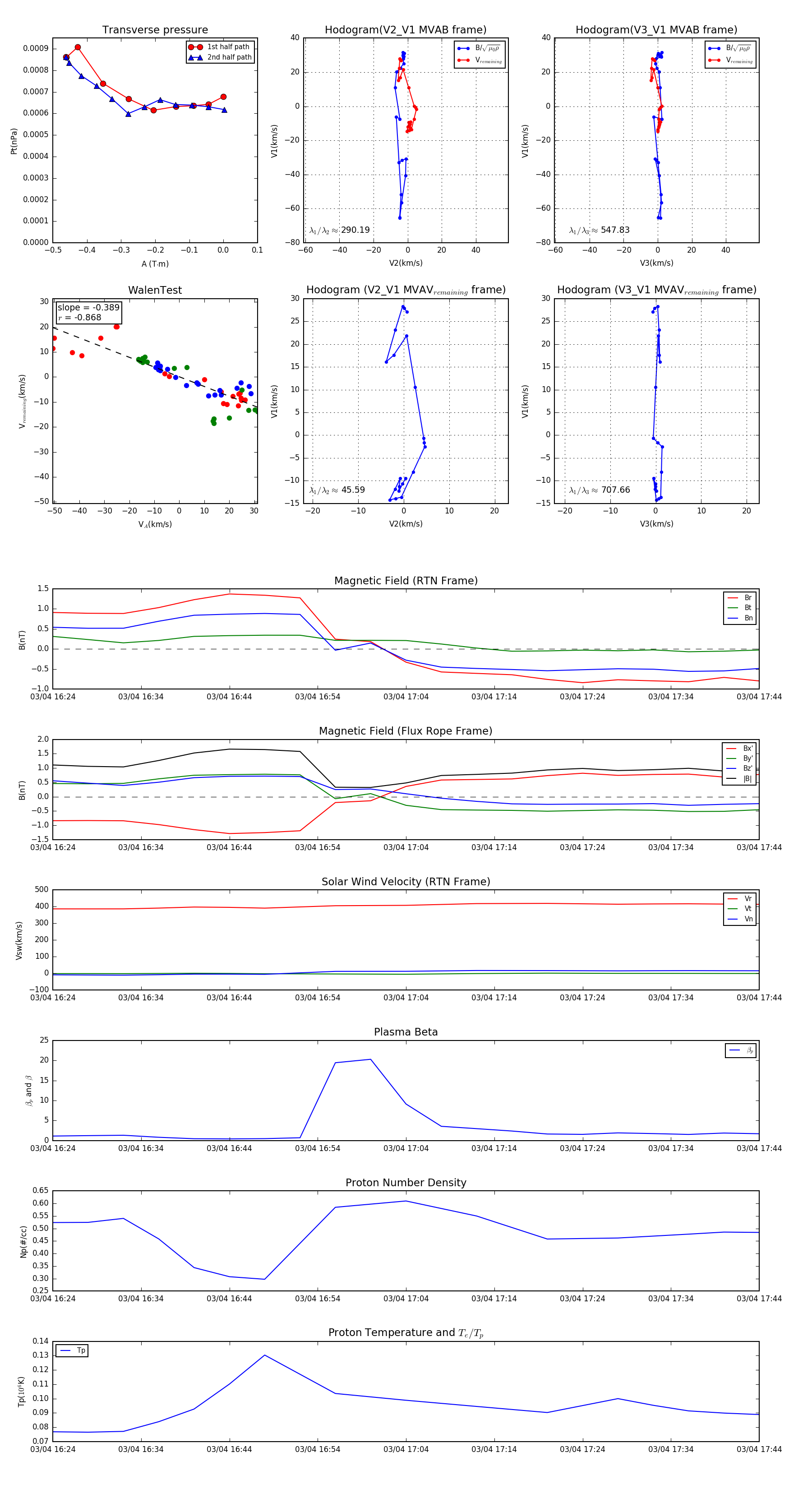
Task: Click the λ1/λ2 ≈ 45.59 annotation
Action: click(337, 490)
